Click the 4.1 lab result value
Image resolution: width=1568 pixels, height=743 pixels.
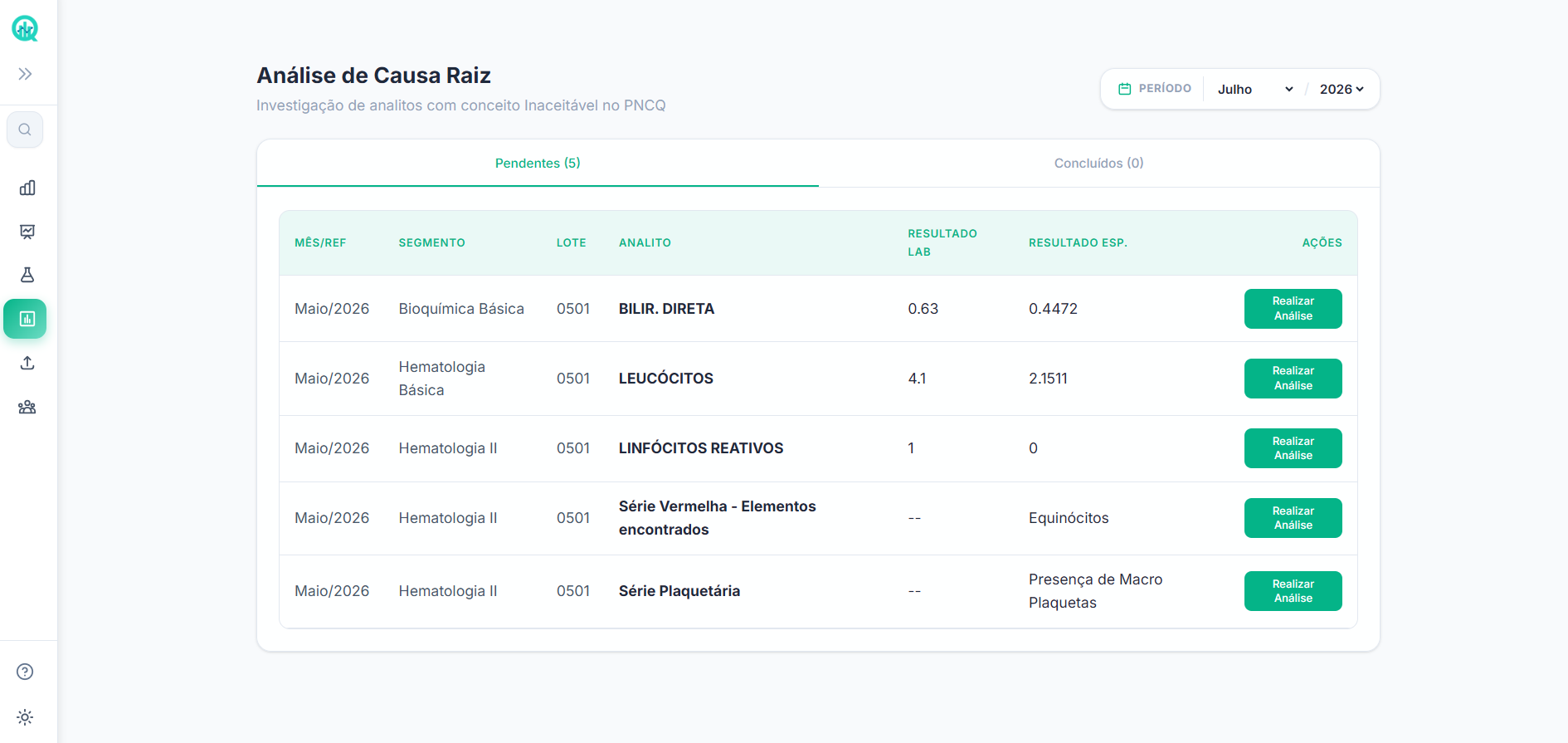917,379
